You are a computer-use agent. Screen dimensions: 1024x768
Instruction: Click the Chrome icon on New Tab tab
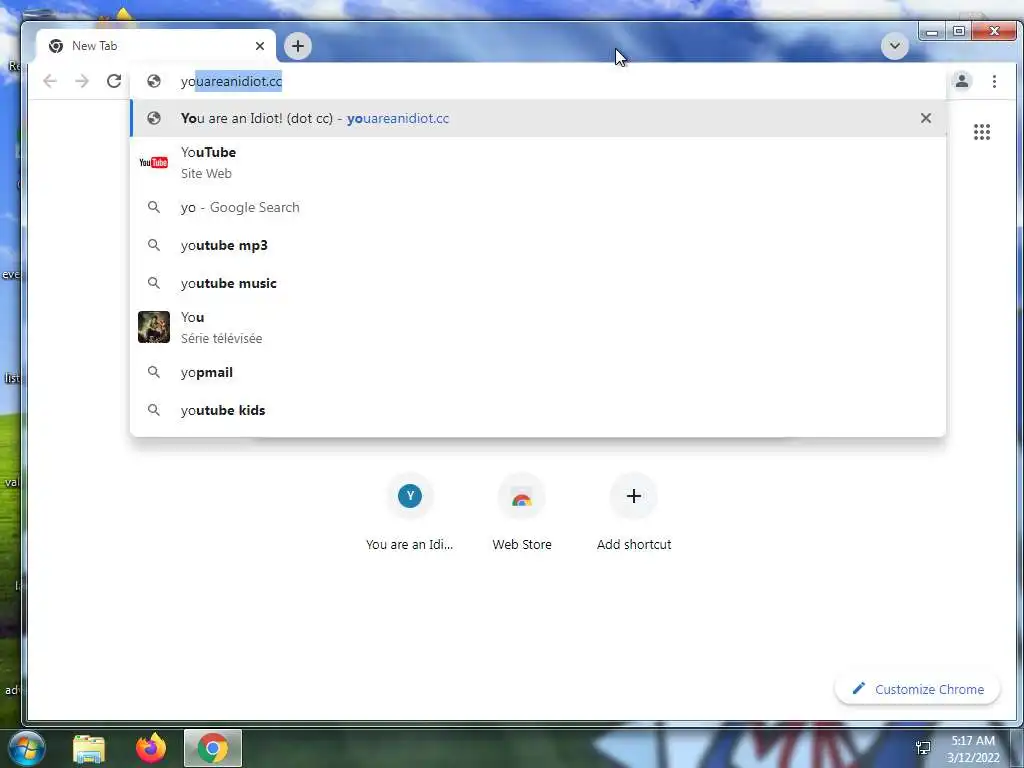[x=56, y=46]
